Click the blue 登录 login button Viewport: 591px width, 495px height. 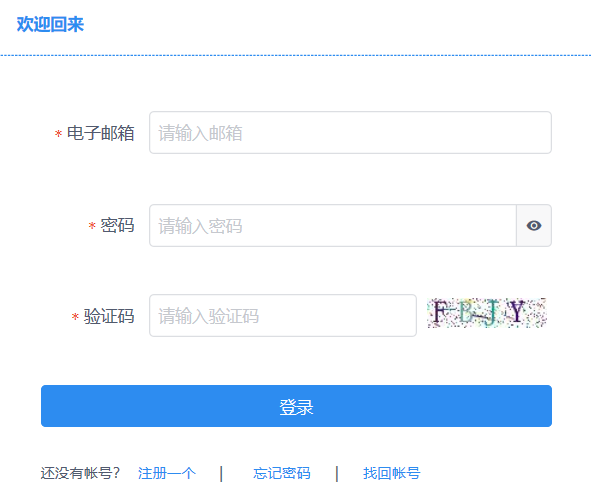point(296,406)
